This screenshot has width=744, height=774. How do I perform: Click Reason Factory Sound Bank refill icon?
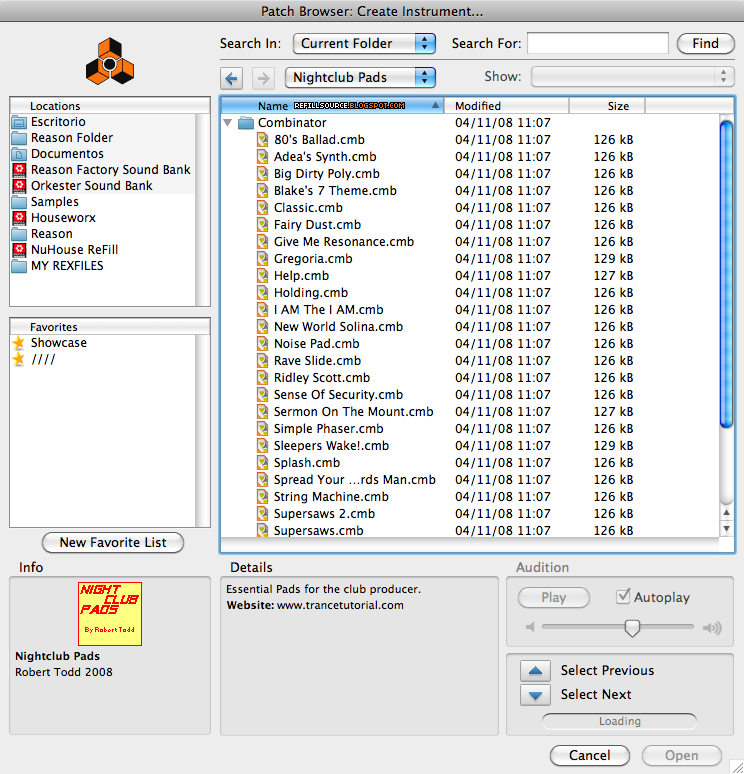pyautogui.click(x=19, y=170)
